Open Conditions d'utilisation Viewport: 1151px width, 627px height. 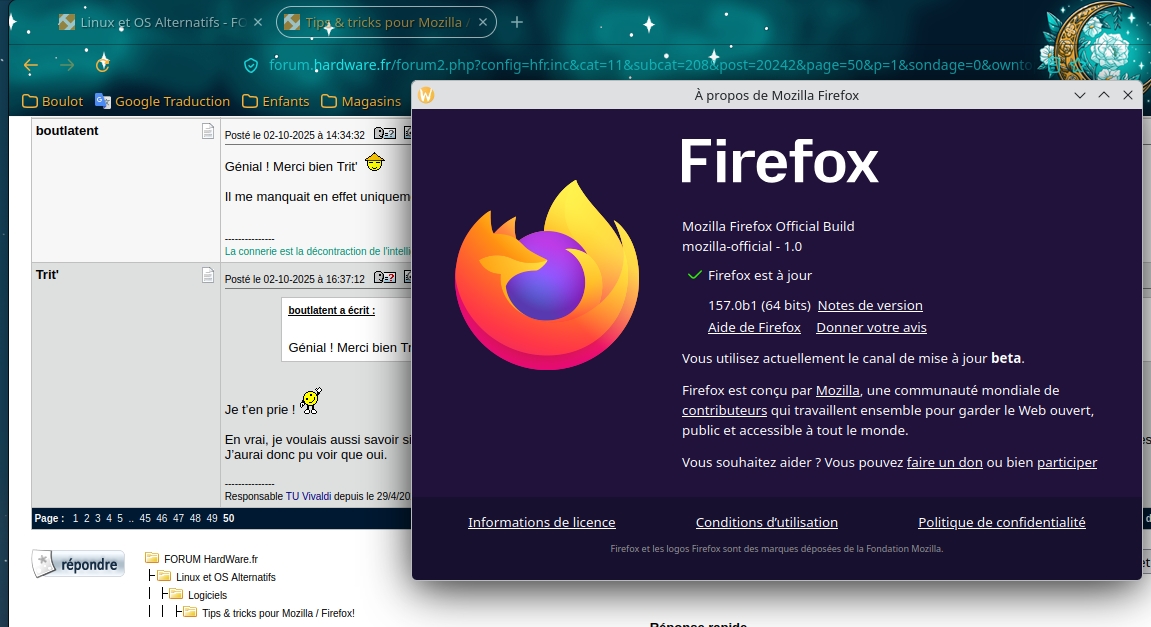[766, 523]
